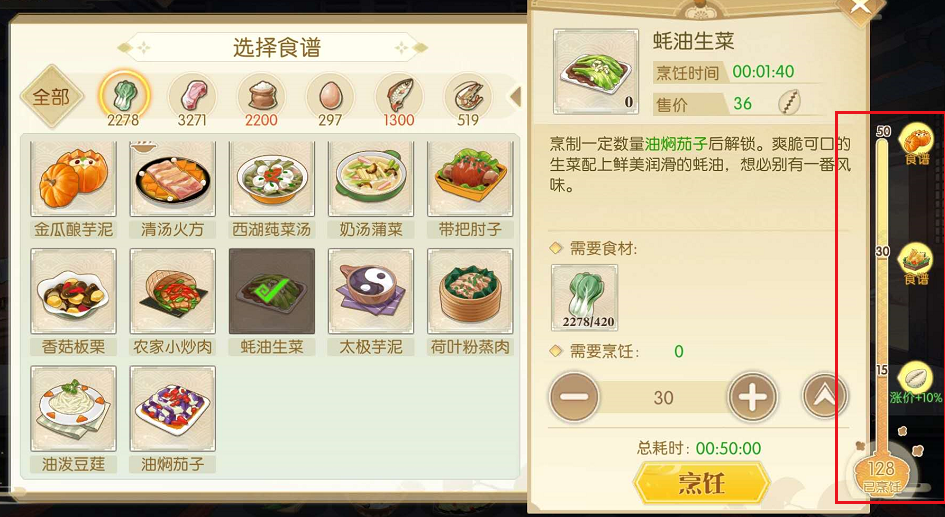Select the shrimp ingredient filter (519)

(x=468, y=96)
